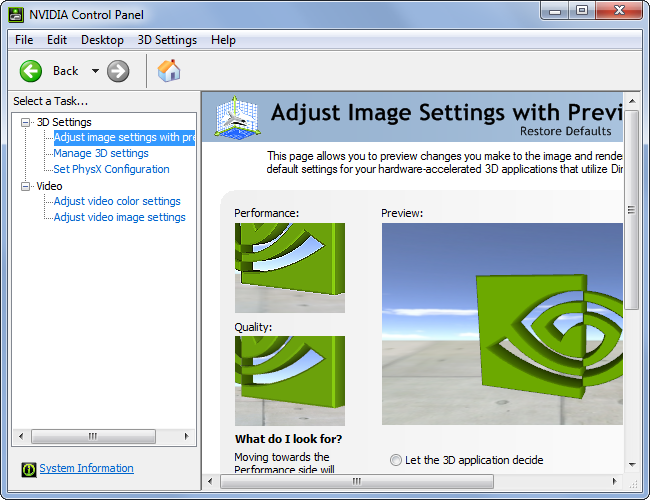Go to the Home page icon

[x=169, y=70]
